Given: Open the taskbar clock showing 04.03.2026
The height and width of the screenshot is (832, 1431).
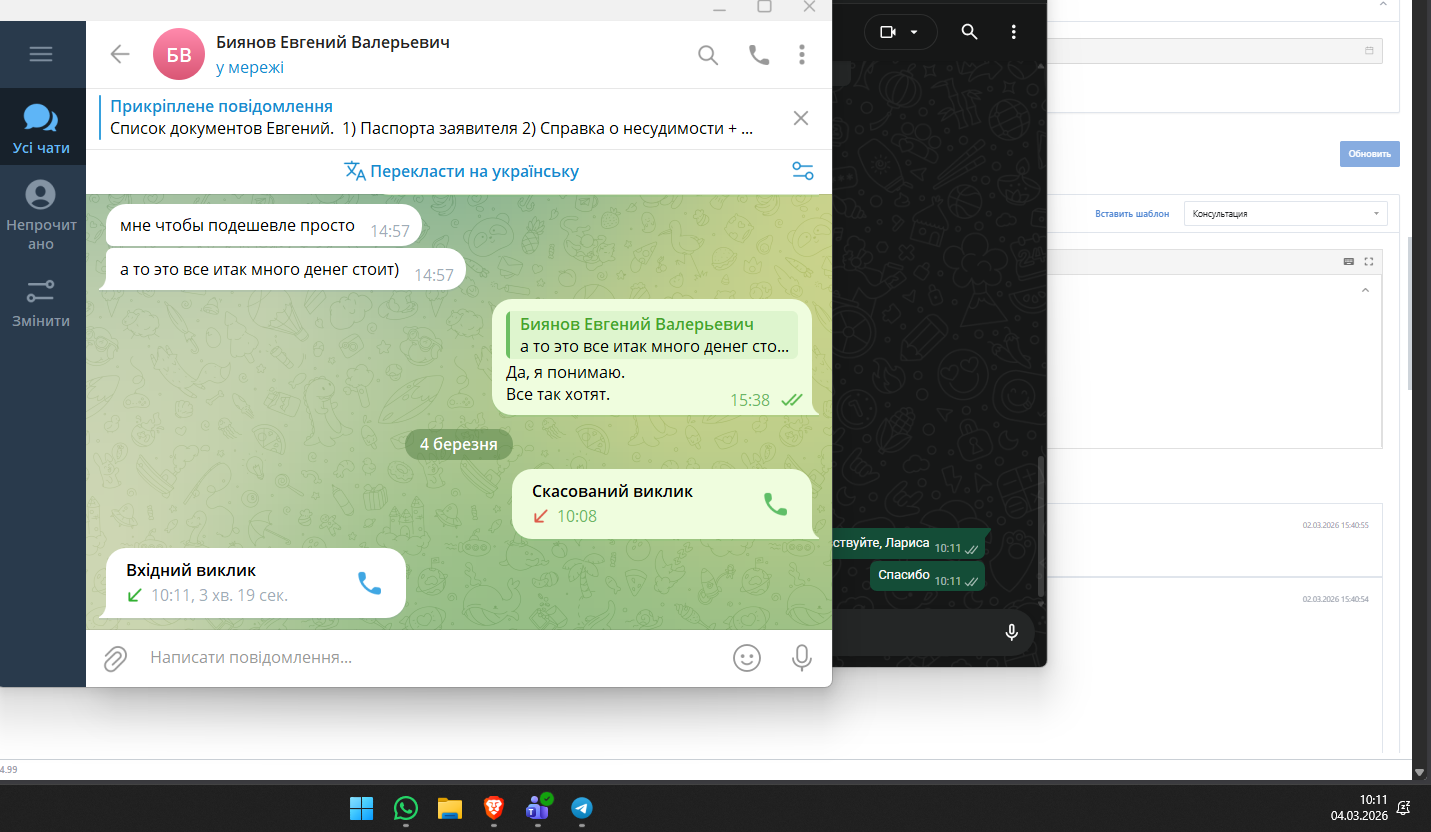Looking at the screenshot, I should point(1359,808).
